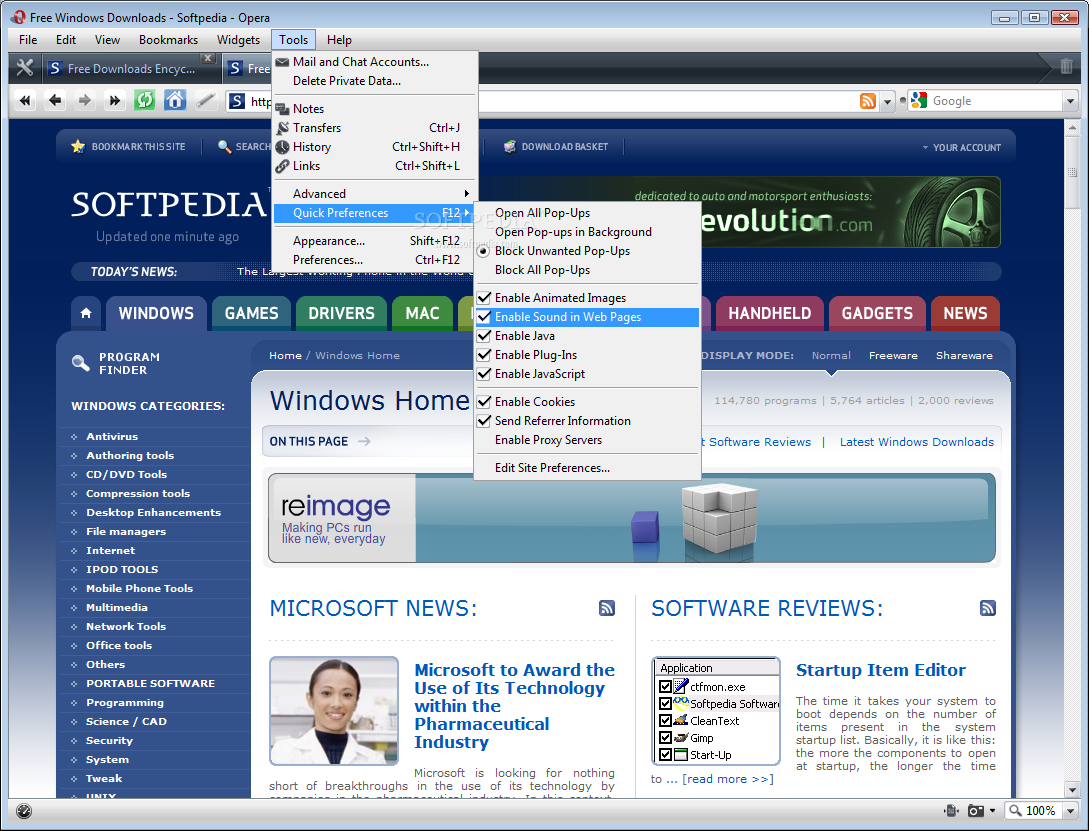Open the closed tabs trash icon

coord(1066,67)
